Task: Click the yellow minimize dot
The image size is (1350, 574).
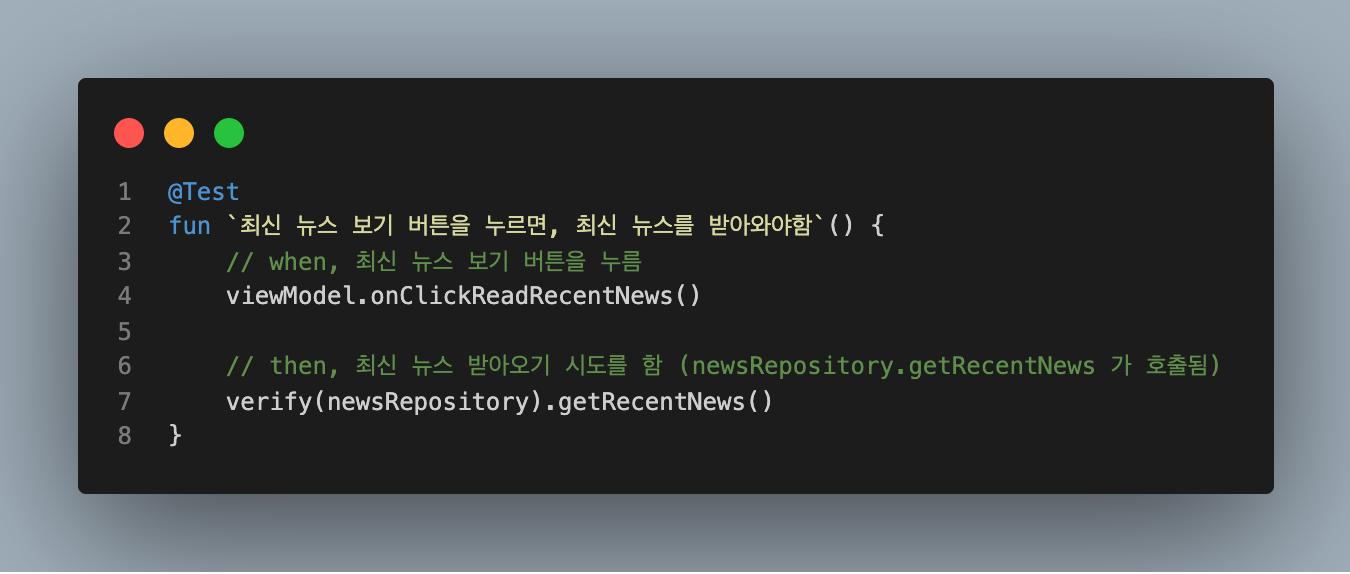Action: click(x=179, y=133)
